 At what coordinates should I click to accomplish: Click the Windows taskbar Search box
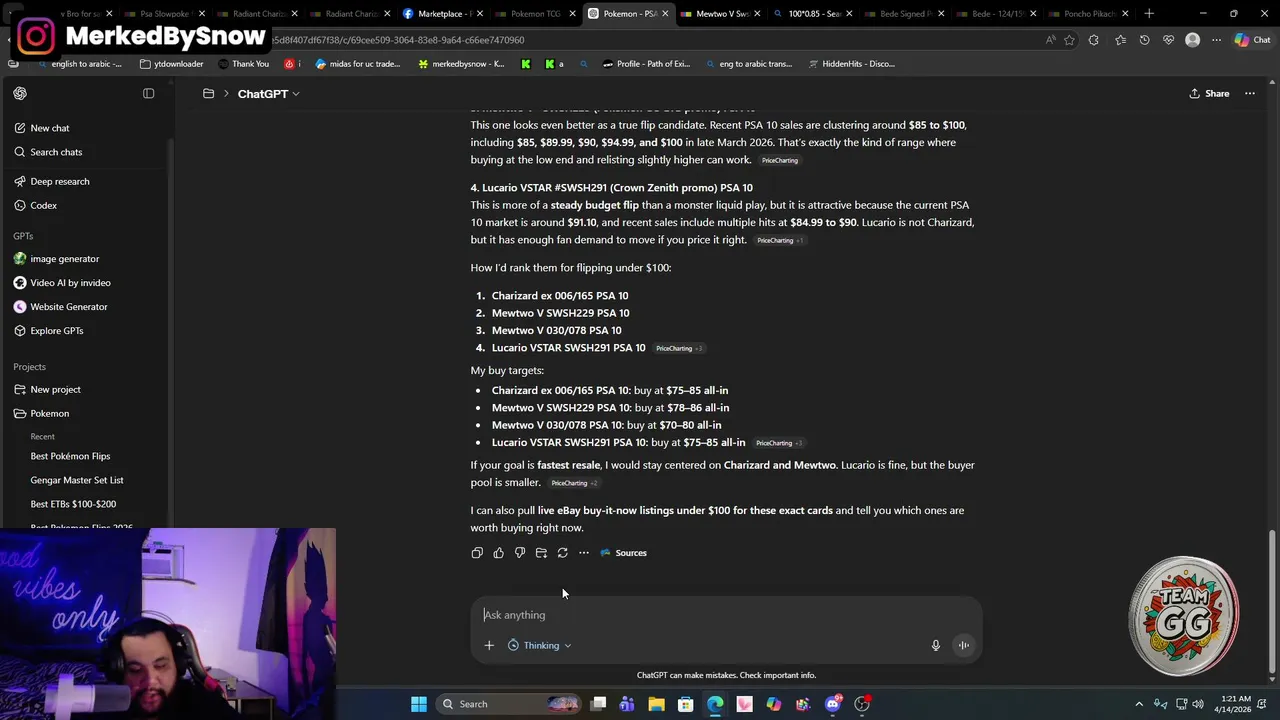pos(510,704)
